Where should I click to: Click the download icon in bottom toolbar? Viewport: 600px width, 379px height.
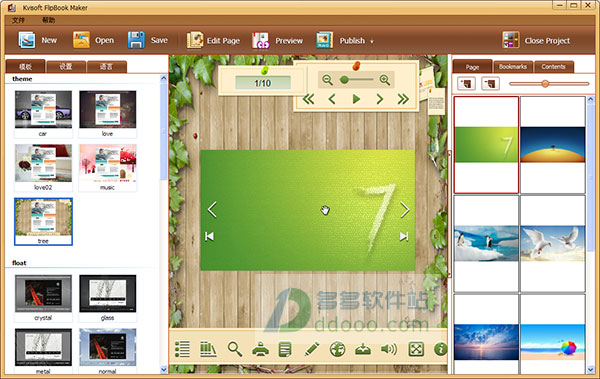point(363,349)
